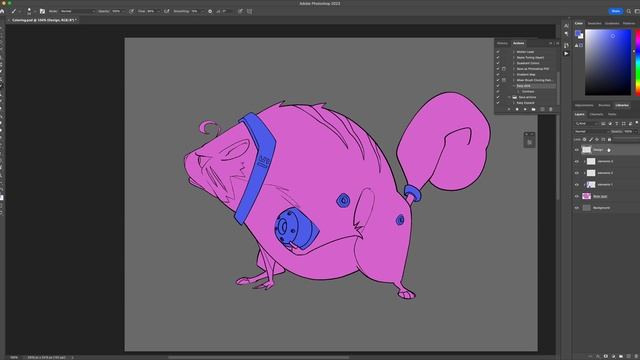This screenshot has width=640, height=360.
Task: Toggle the Brush Settings panel icon
Action: (42, 11)
